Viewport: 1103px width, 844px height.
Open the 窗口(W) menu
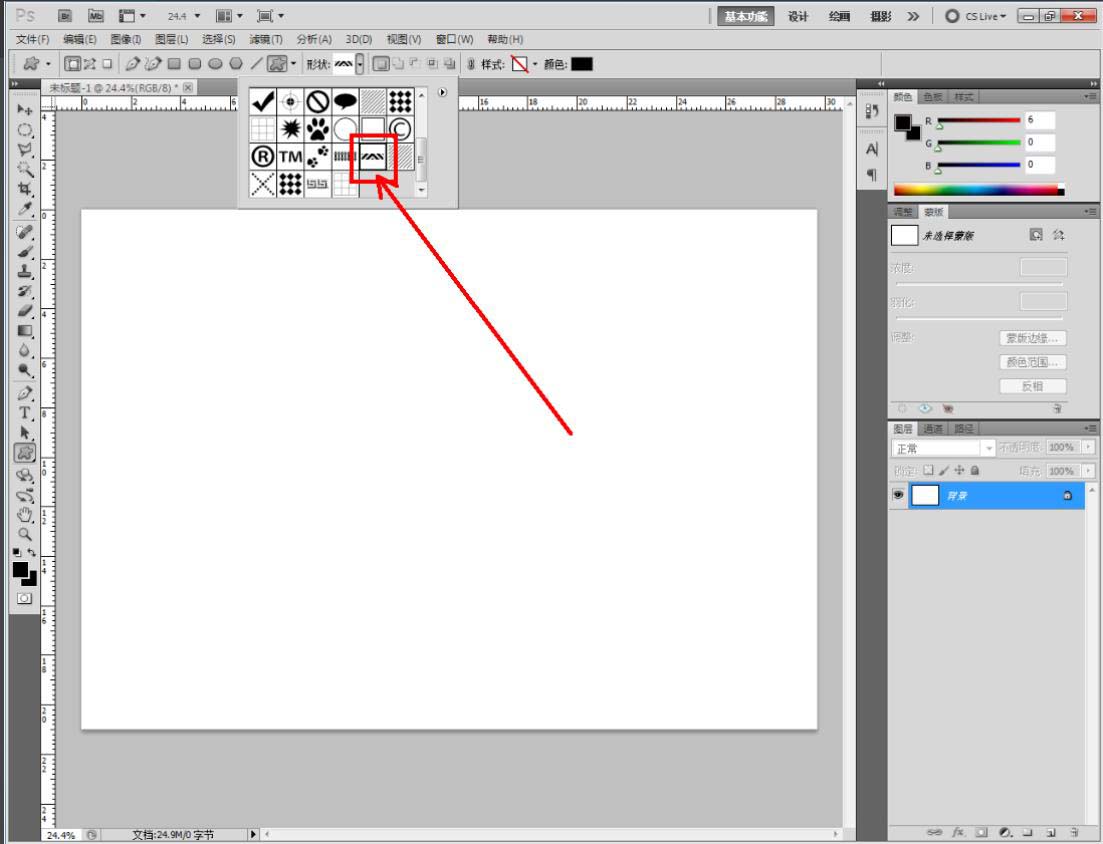(454, 39)
